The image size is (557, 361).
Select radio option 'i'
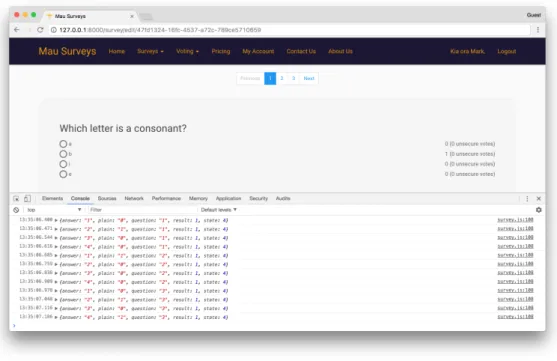63,164
